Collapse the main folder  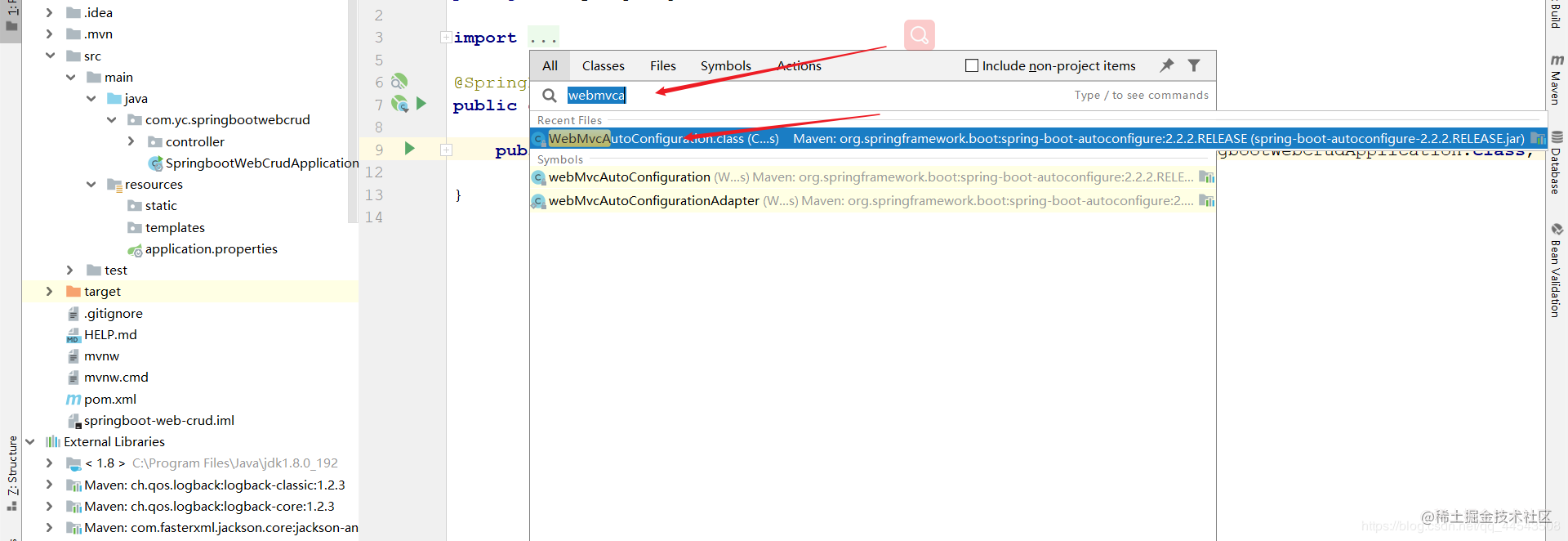70,77
